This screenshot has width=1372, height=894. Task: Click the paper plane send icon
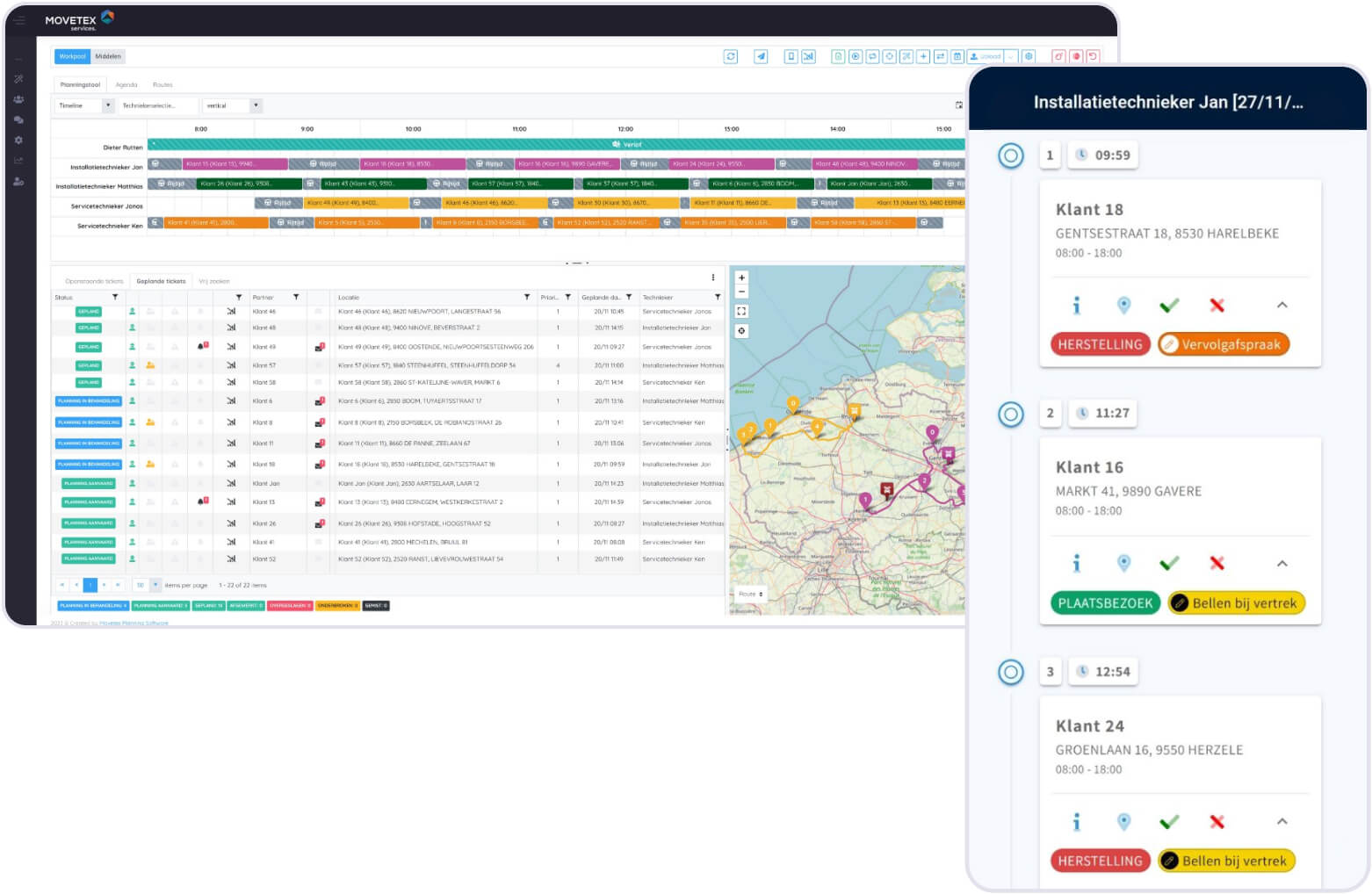point(761,56)
